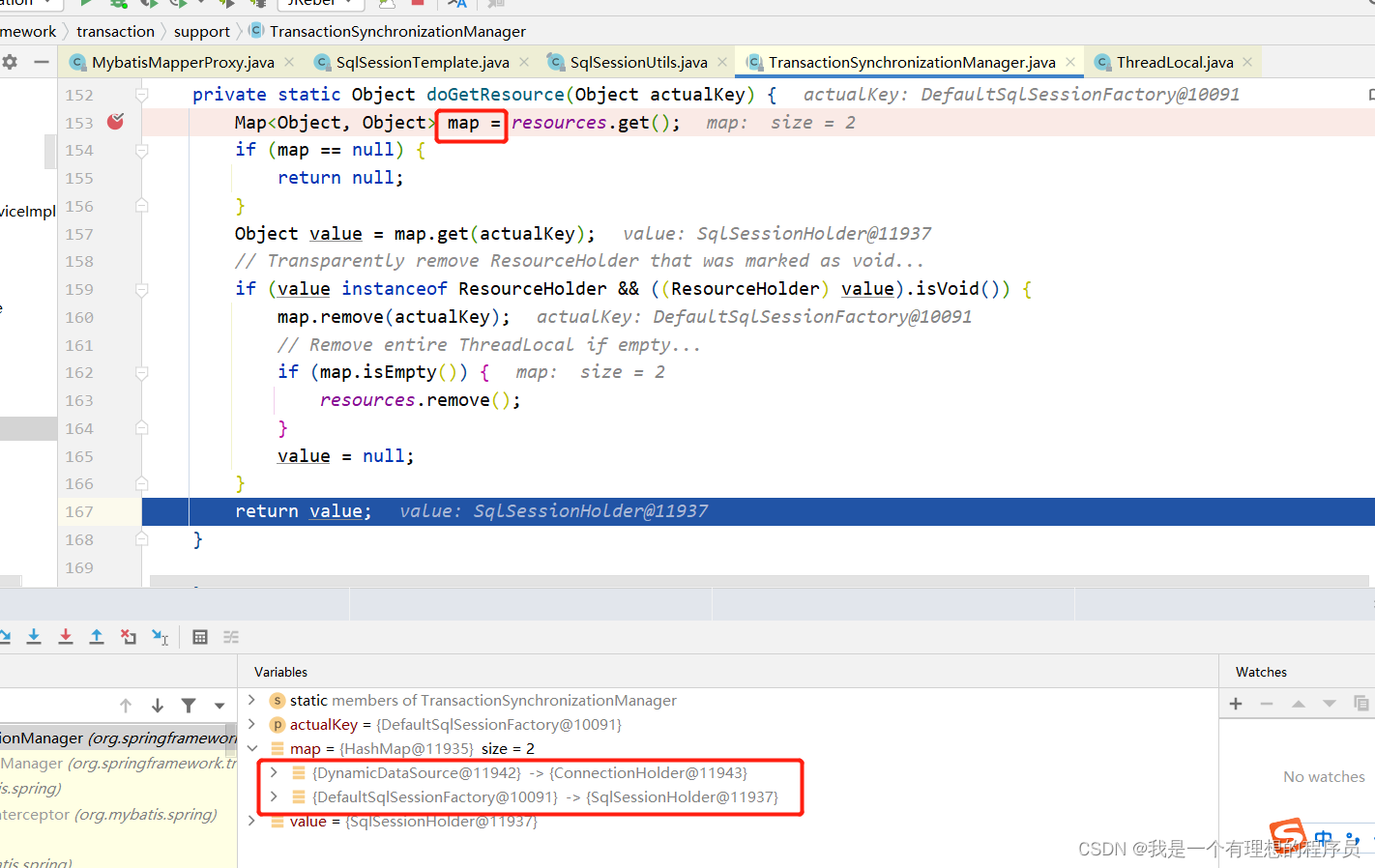The width and height of the screenshot is (1375, 868).
Task: Click the Run to Cursor debugger icon
Action: click(x=161, y=636)
